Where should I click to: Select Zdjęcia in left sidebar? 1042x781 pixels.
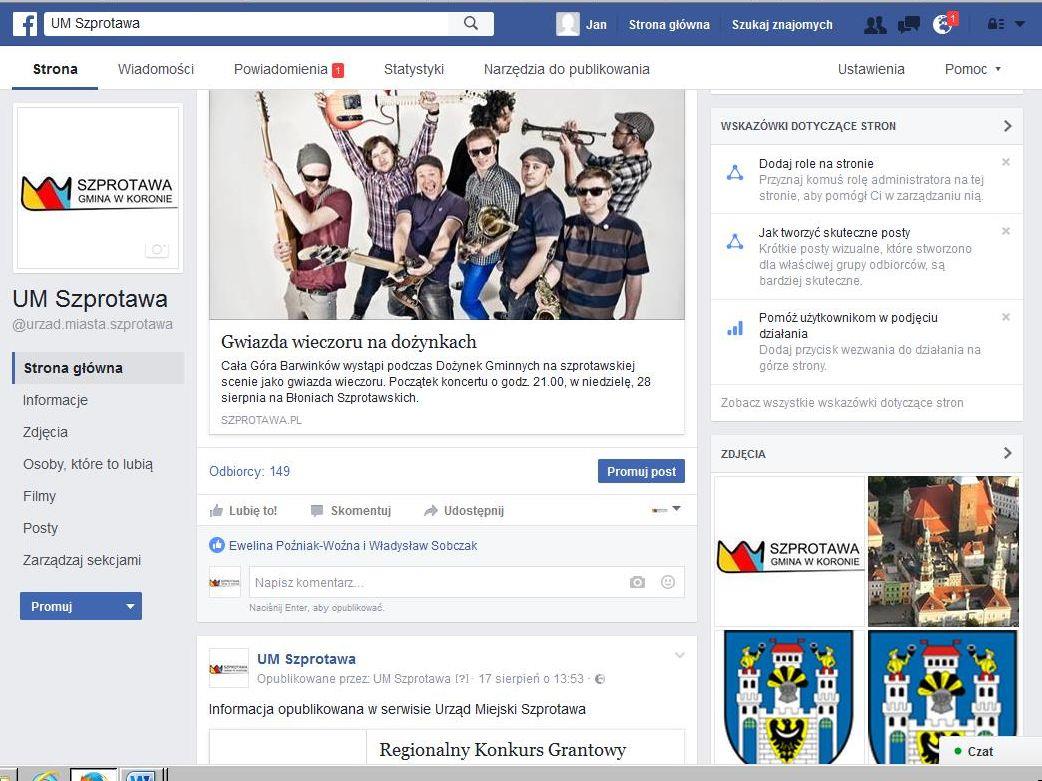click(x=45, y=432)
